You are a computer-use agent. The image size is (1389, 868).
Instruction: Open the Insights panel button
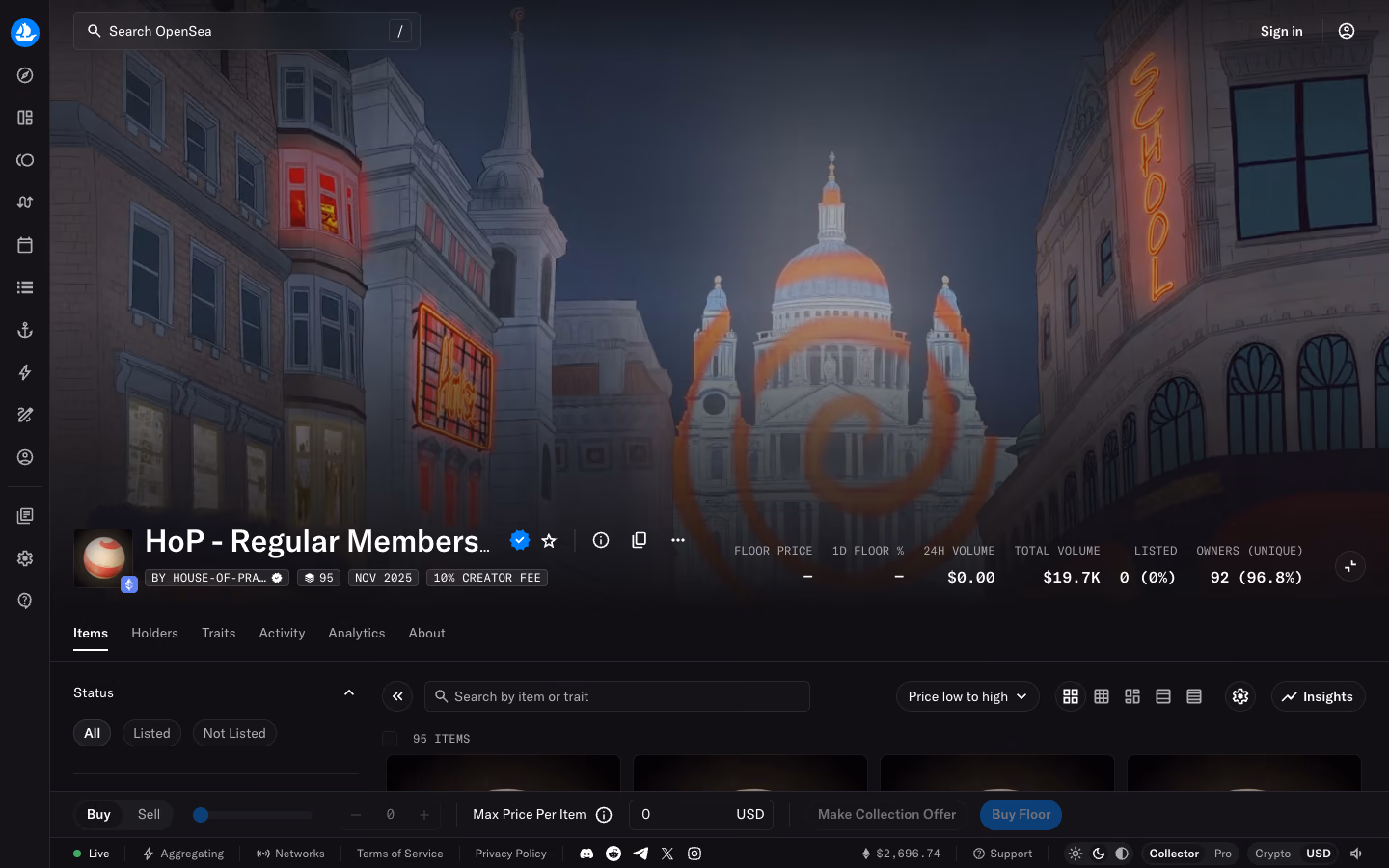(1318, 696)
